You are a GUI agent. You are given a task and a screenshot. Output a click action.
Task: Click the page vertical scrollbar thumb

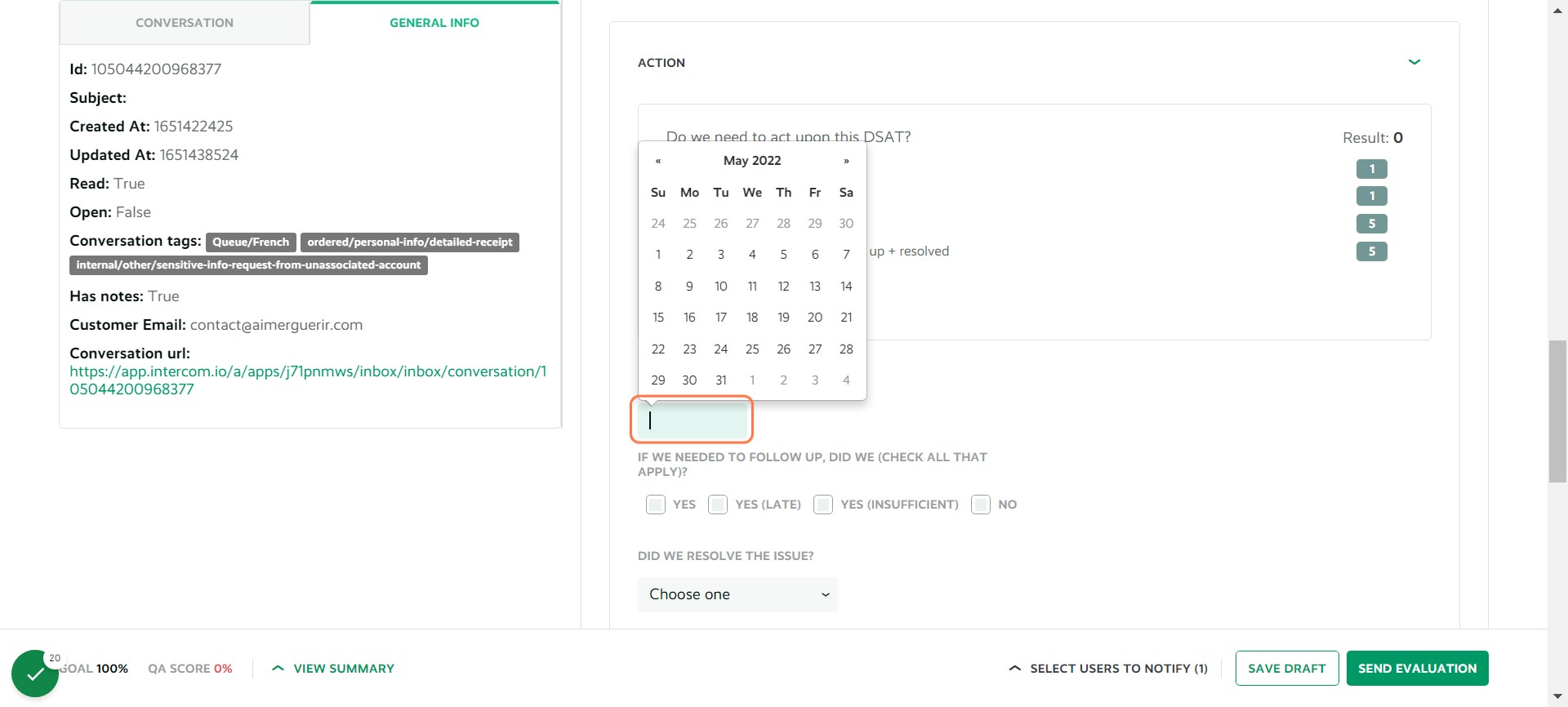pos(1557,411)
